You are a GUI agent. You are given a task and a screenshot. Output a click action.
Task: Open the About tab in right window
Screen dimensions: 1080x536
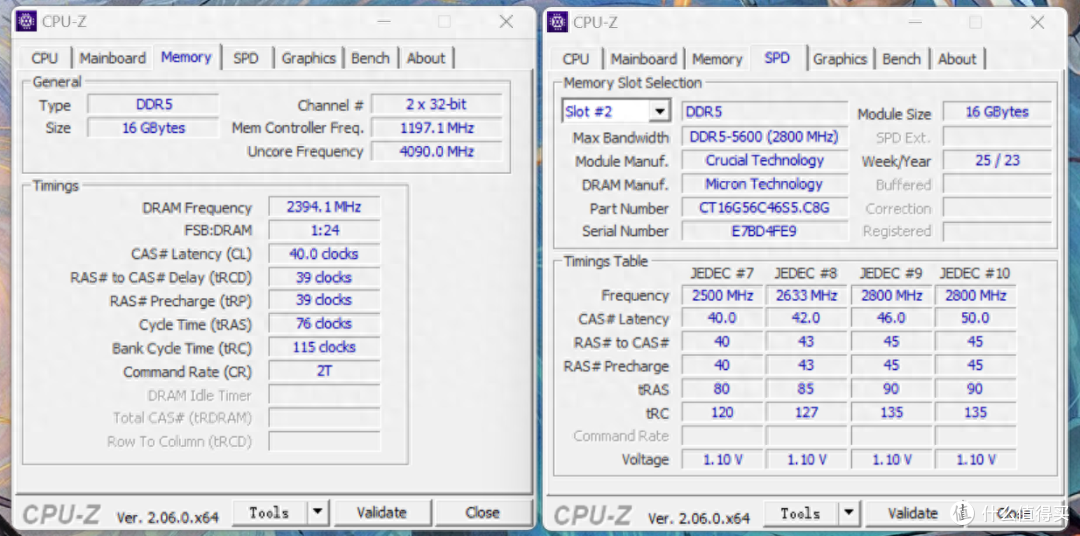[957, 59]
